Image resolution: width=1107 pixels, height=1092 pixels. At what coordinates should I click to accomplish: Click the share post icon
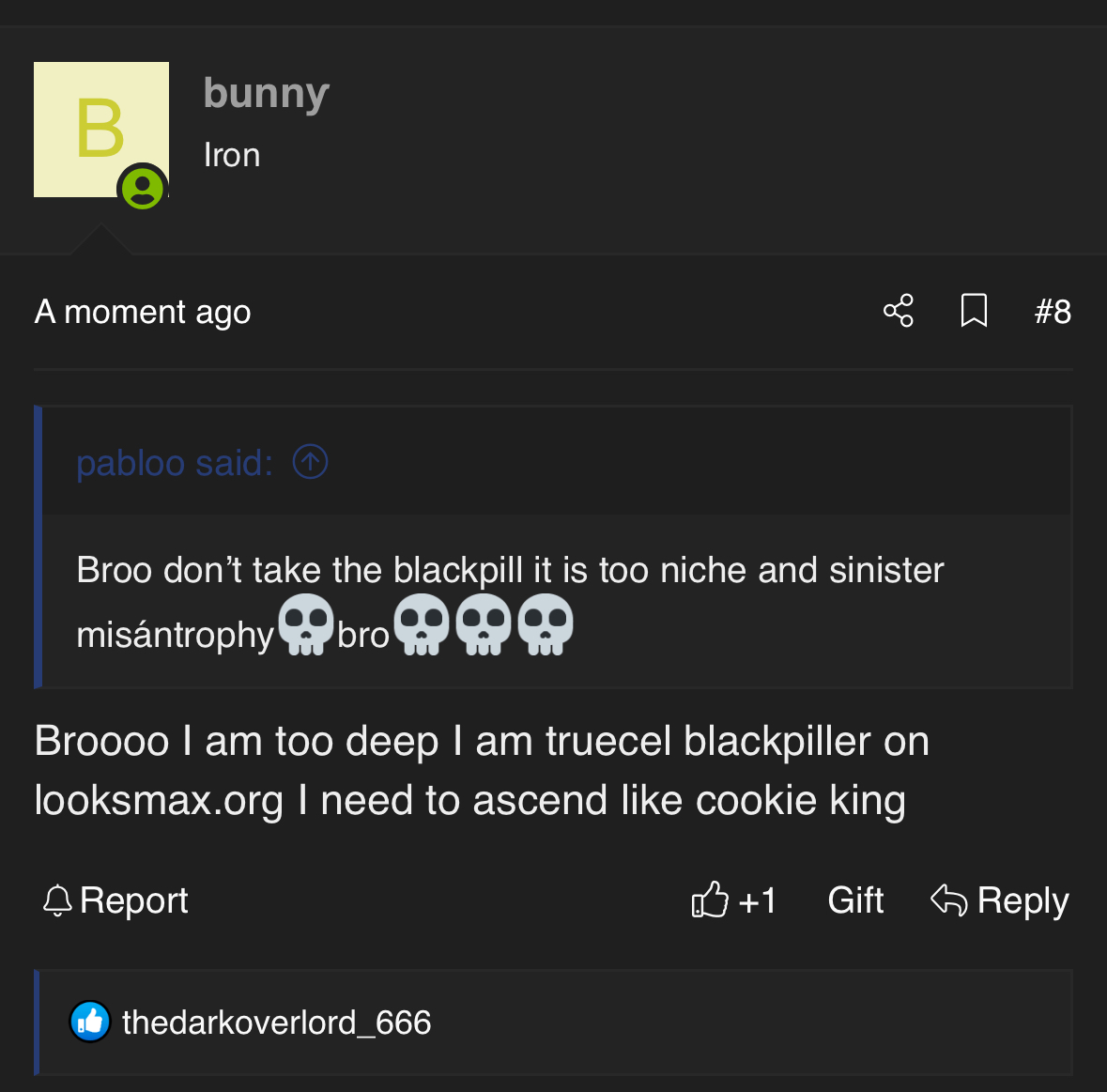click(x=899, y=311)
